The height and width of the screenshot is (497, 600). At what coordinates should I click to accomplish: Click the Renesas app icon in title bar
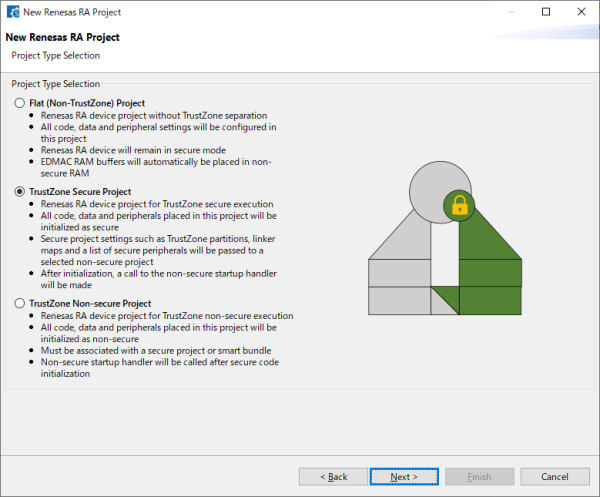click(x=12, y=12)
